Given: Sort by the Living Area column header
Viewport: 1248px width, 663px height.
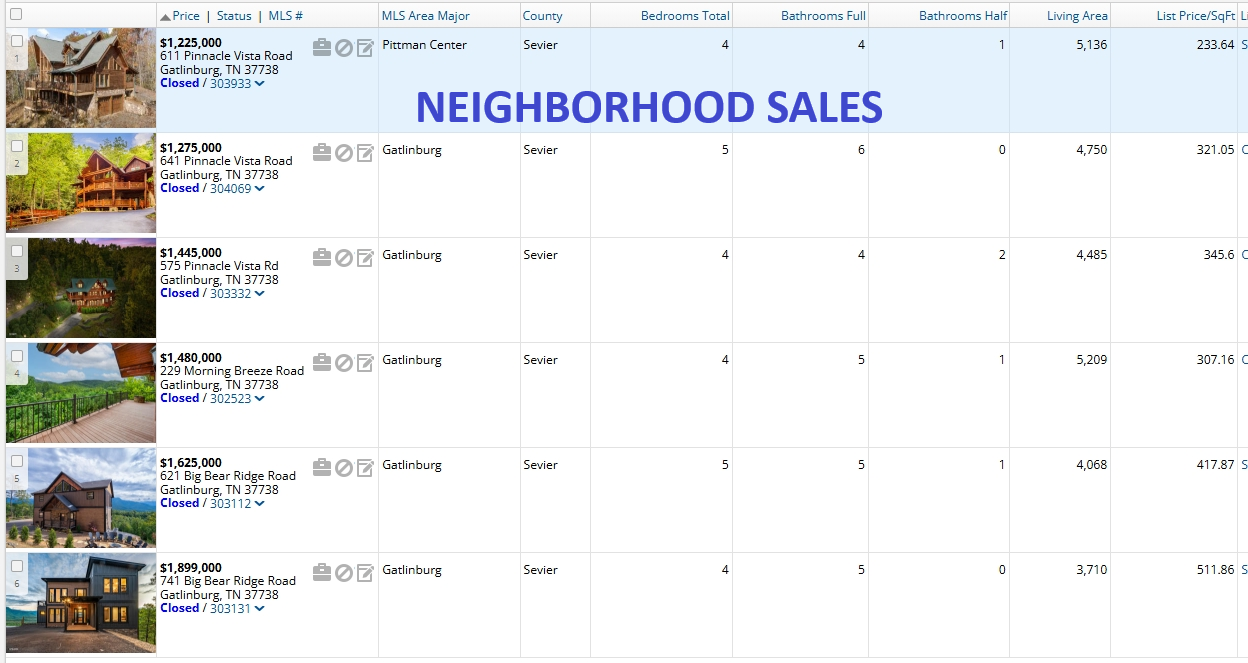Looking at the screenshot, I should 1076,16.
